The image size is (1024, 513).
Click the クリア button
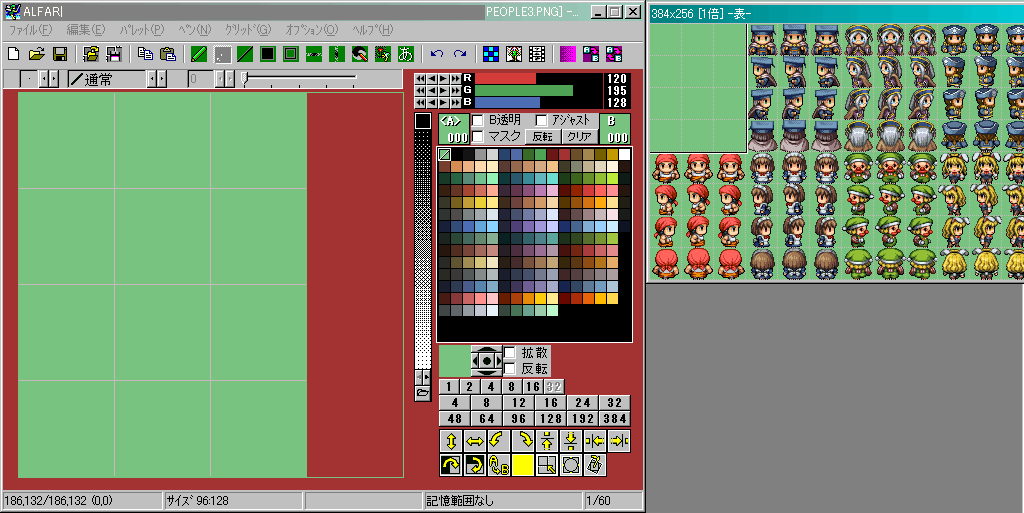pyautogui.click(x=579, y=136)
